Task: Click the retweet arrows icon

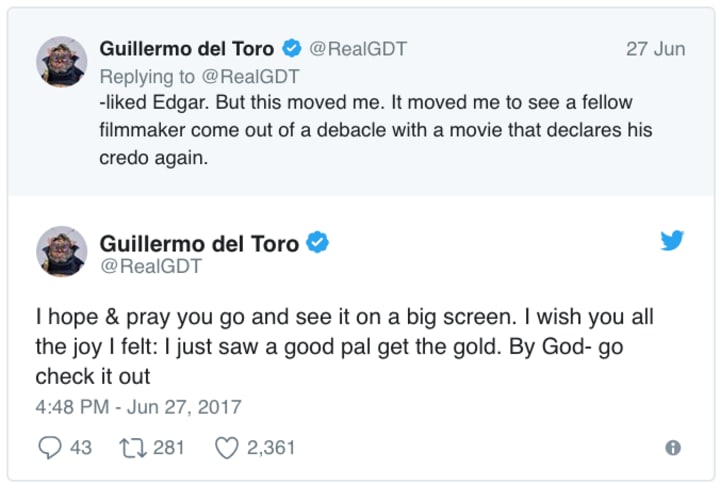Action: click(132, 447)
